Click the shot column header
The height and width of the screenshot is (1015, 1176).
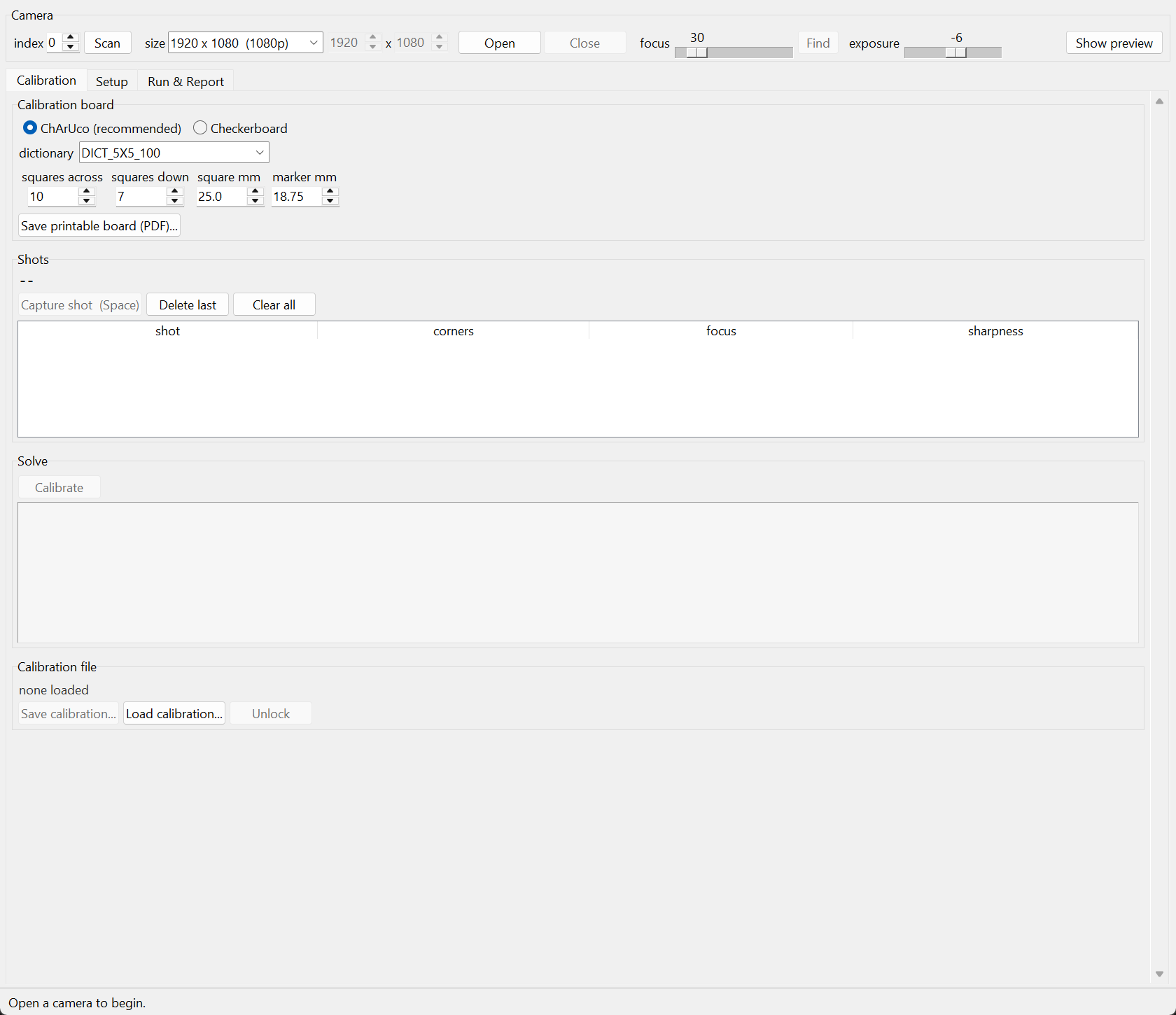click(x=168, y=331)
